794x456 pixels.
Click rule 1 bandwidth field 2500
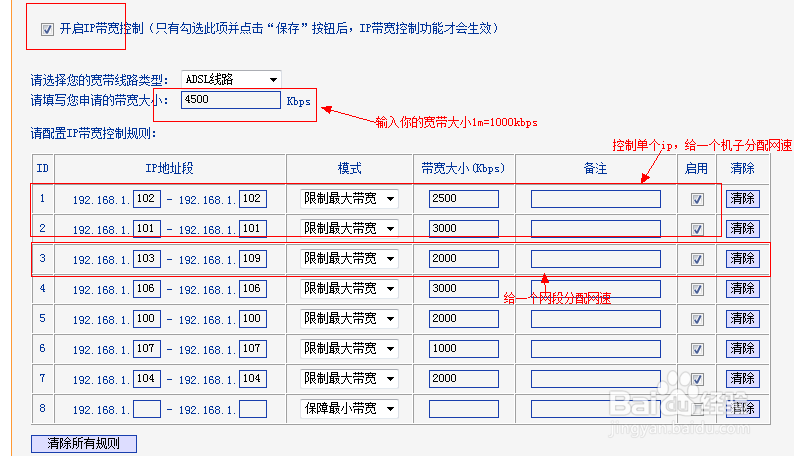(463, 199)
